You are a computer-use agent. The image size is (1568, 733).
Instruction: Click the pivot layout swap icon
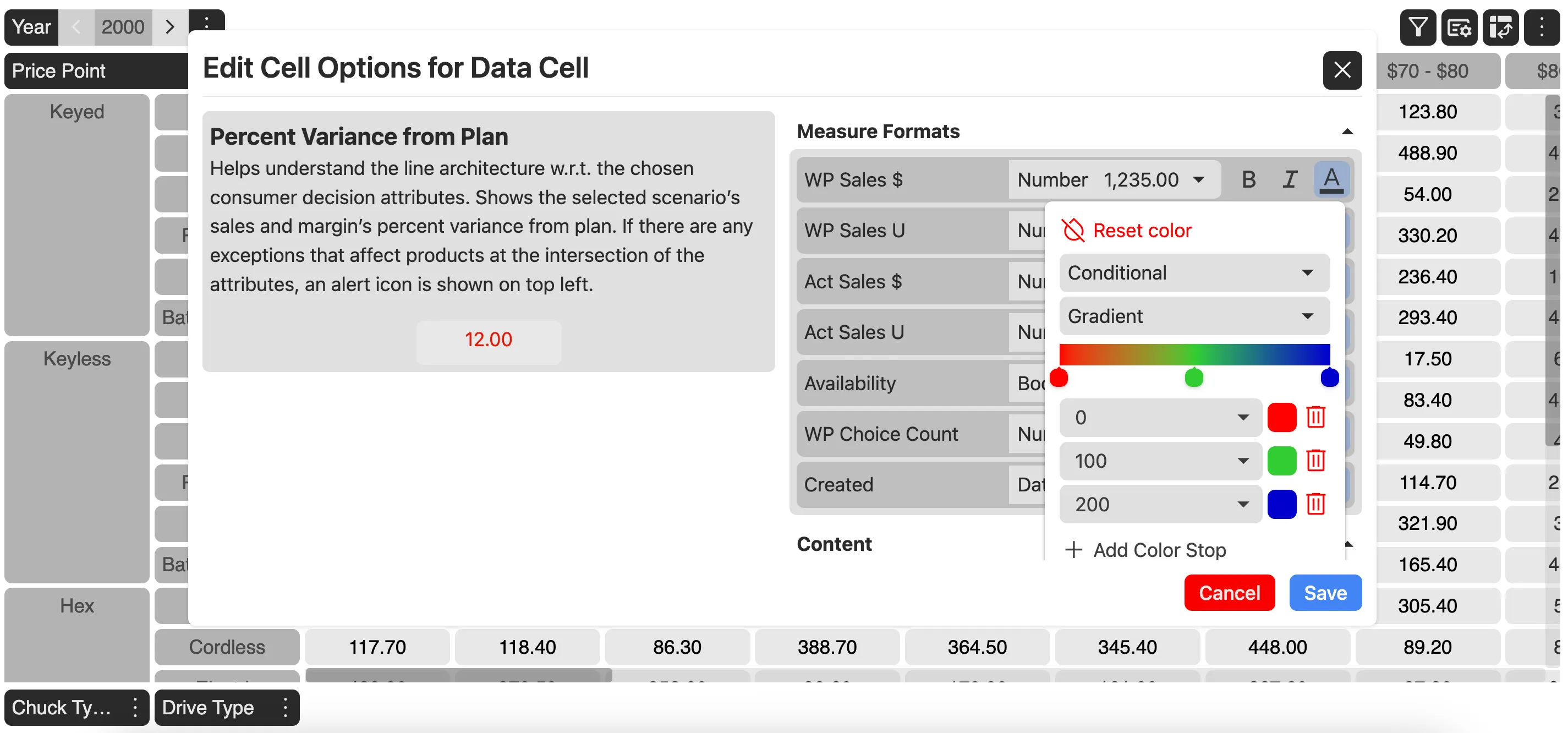[1501, 27]
